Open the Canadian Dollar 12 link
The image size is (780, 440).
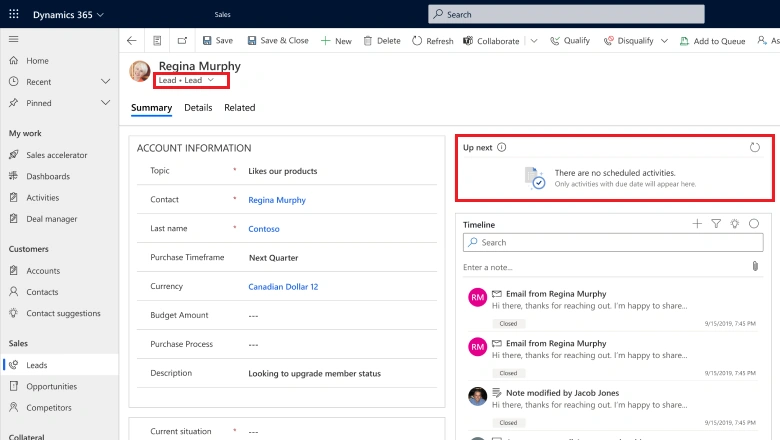coord(283,286)
